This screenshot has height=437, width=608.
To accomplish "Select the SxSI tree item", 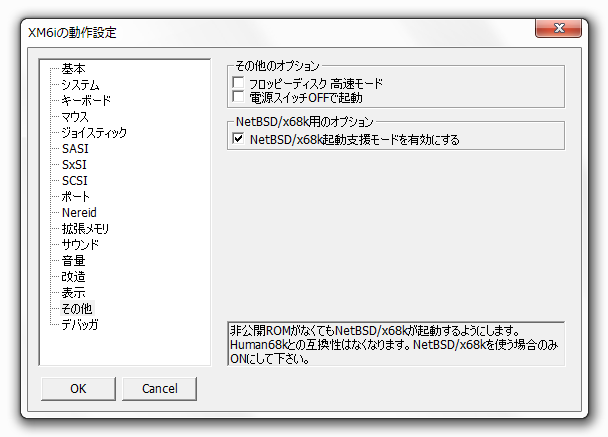I will coord(74,164).
